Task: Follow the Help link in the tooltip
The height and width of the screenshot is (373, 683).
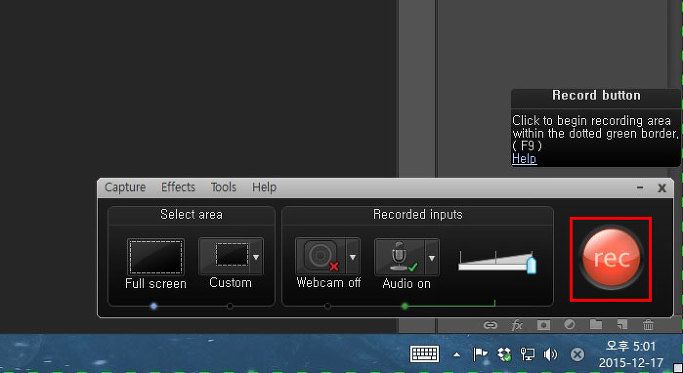Action: click(x=524, y=159)
